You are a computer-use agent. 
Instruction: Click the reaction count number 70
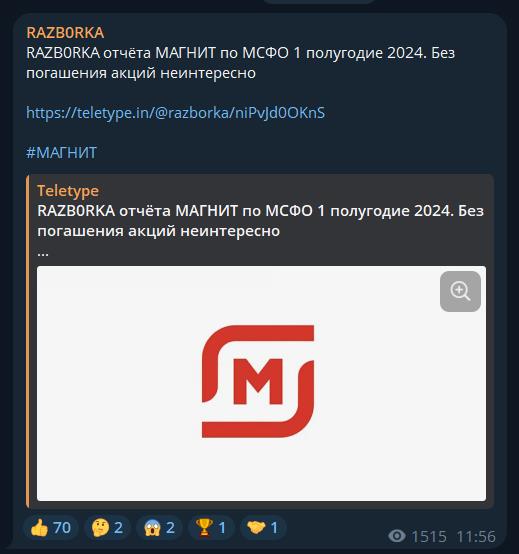coord(62,528)
